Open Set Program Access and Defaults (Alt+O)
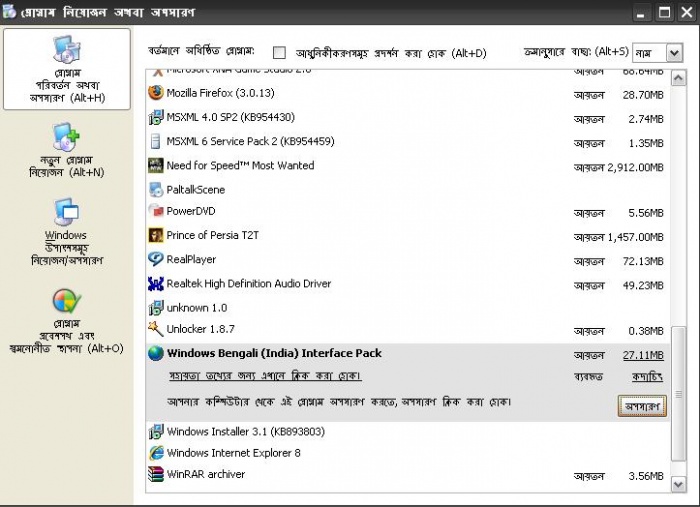700x507 pixels. point(67,321)
